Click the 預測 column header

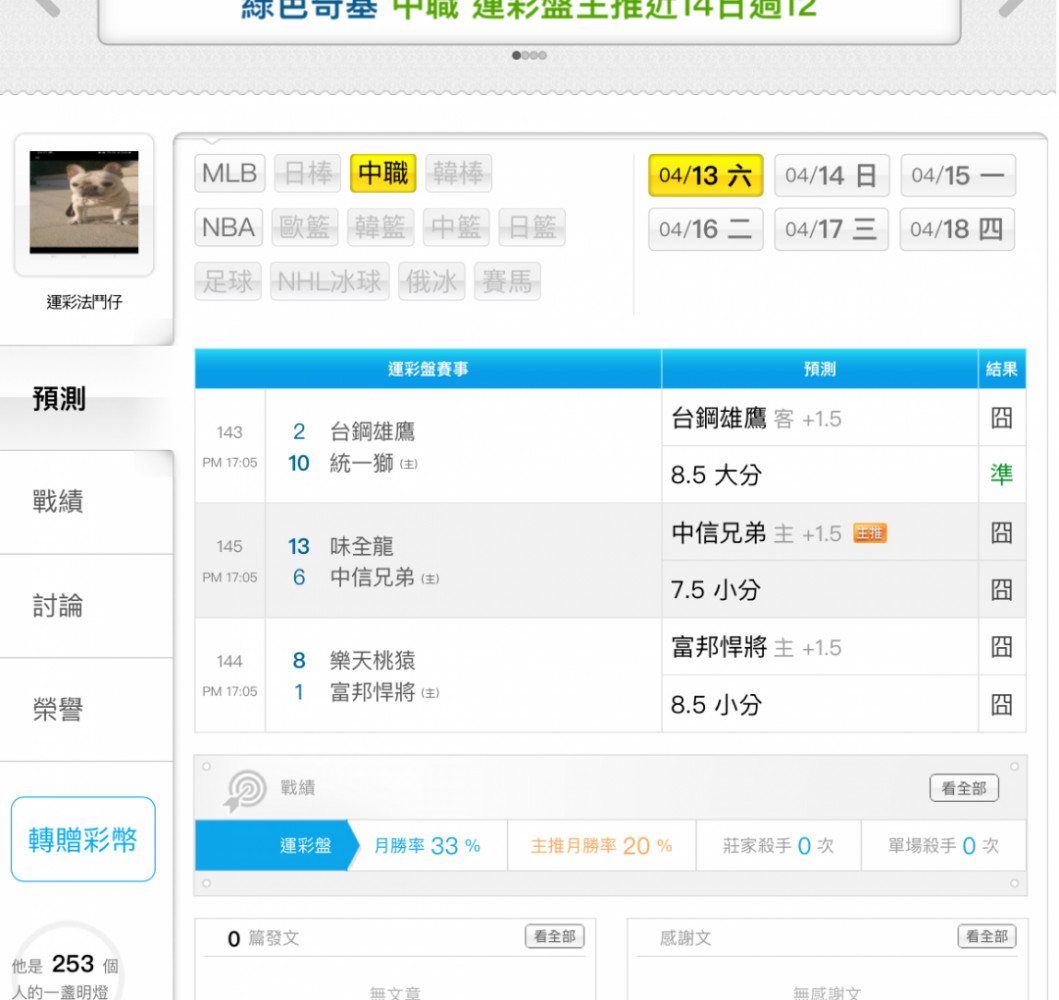click(820, 369)
